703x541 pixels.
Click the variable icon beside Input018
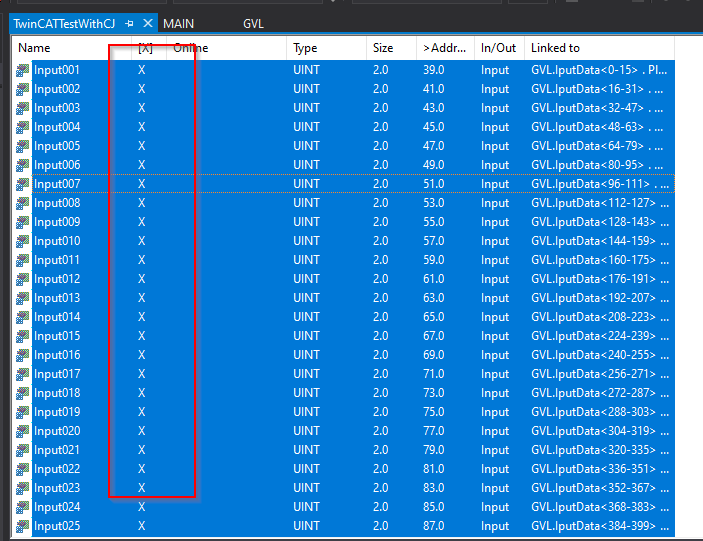tap(22, 393)
